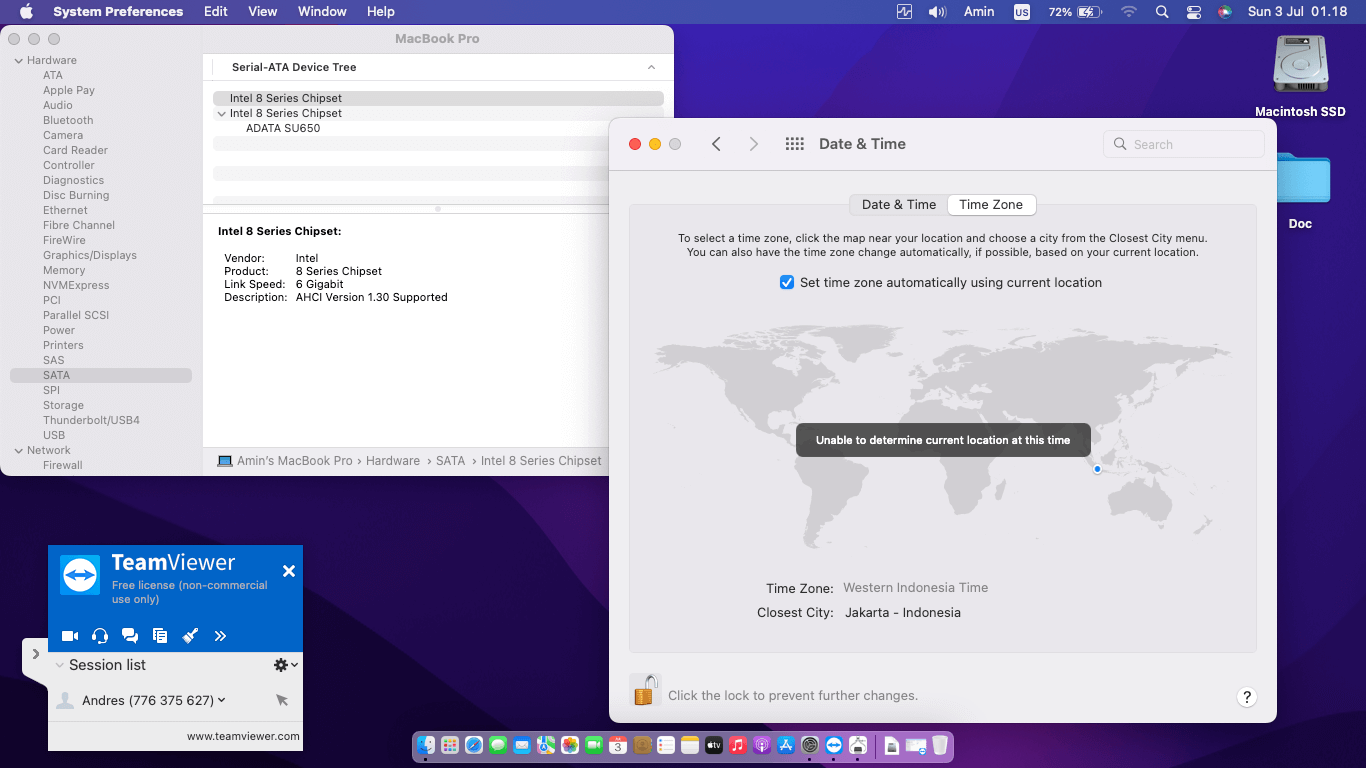Select Graphics/Displays in the sidebar
This screenshot has width=1366, height=768.
[90, 255]
